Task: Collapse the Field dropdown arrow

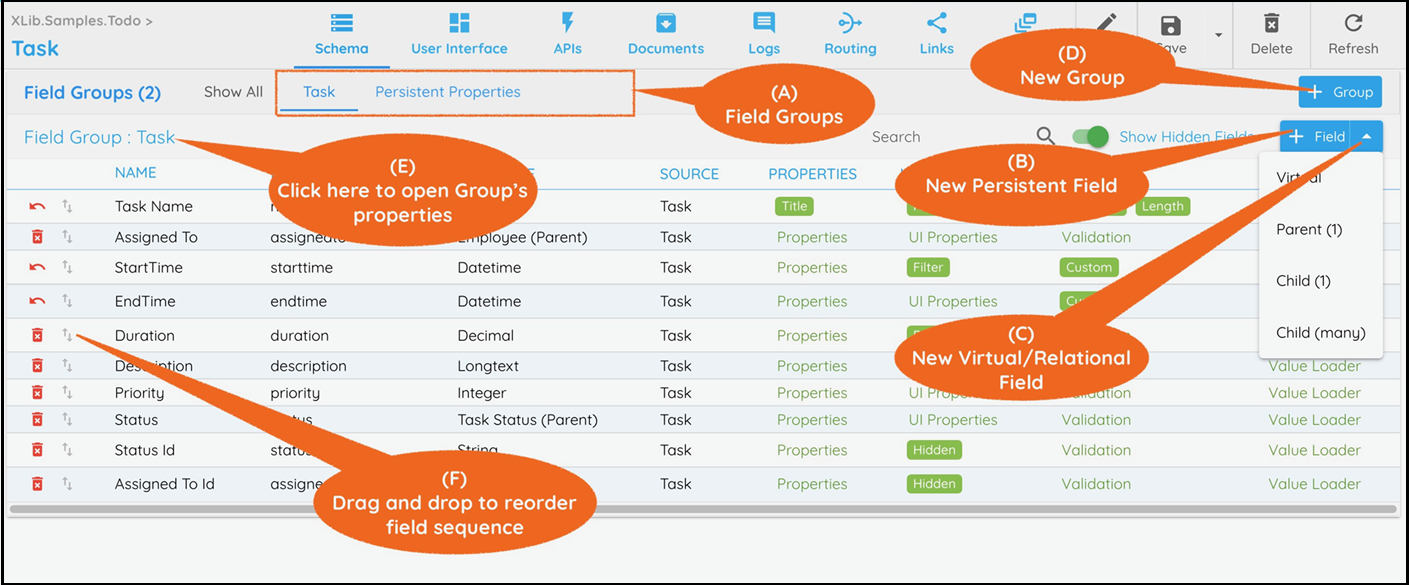Action: click(1366, 137)
